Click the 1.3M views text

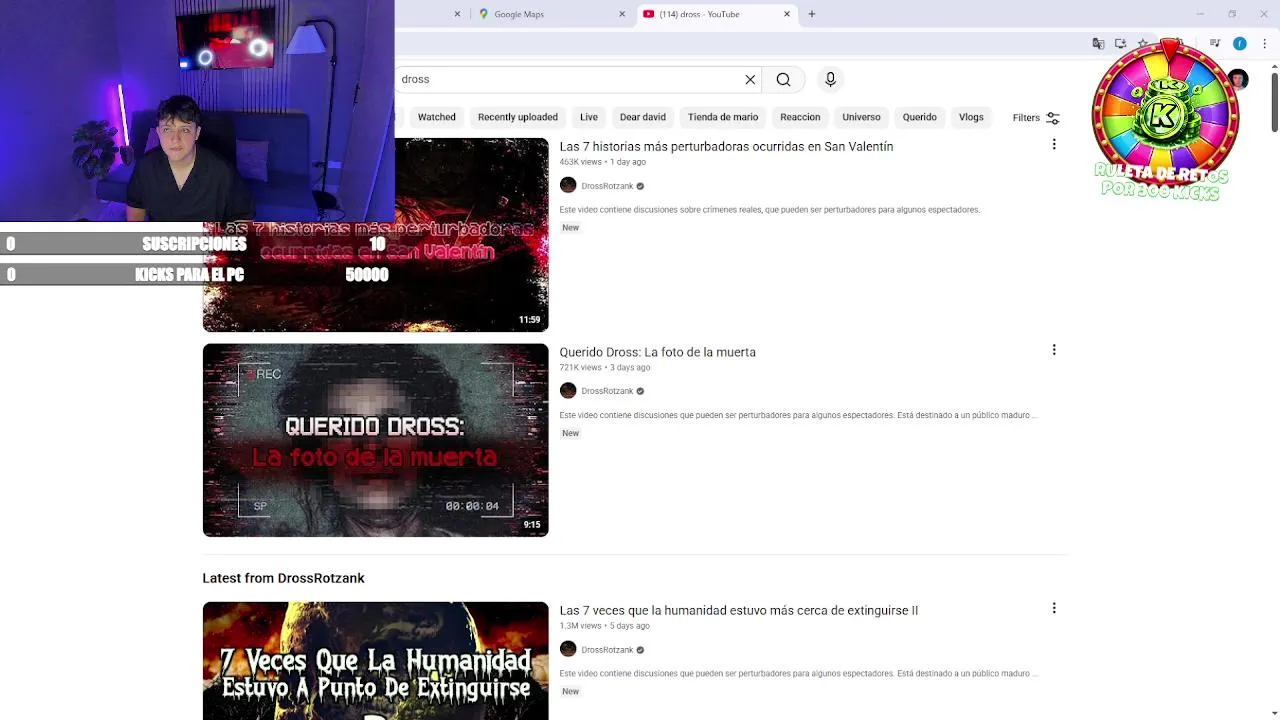point(580,626)
